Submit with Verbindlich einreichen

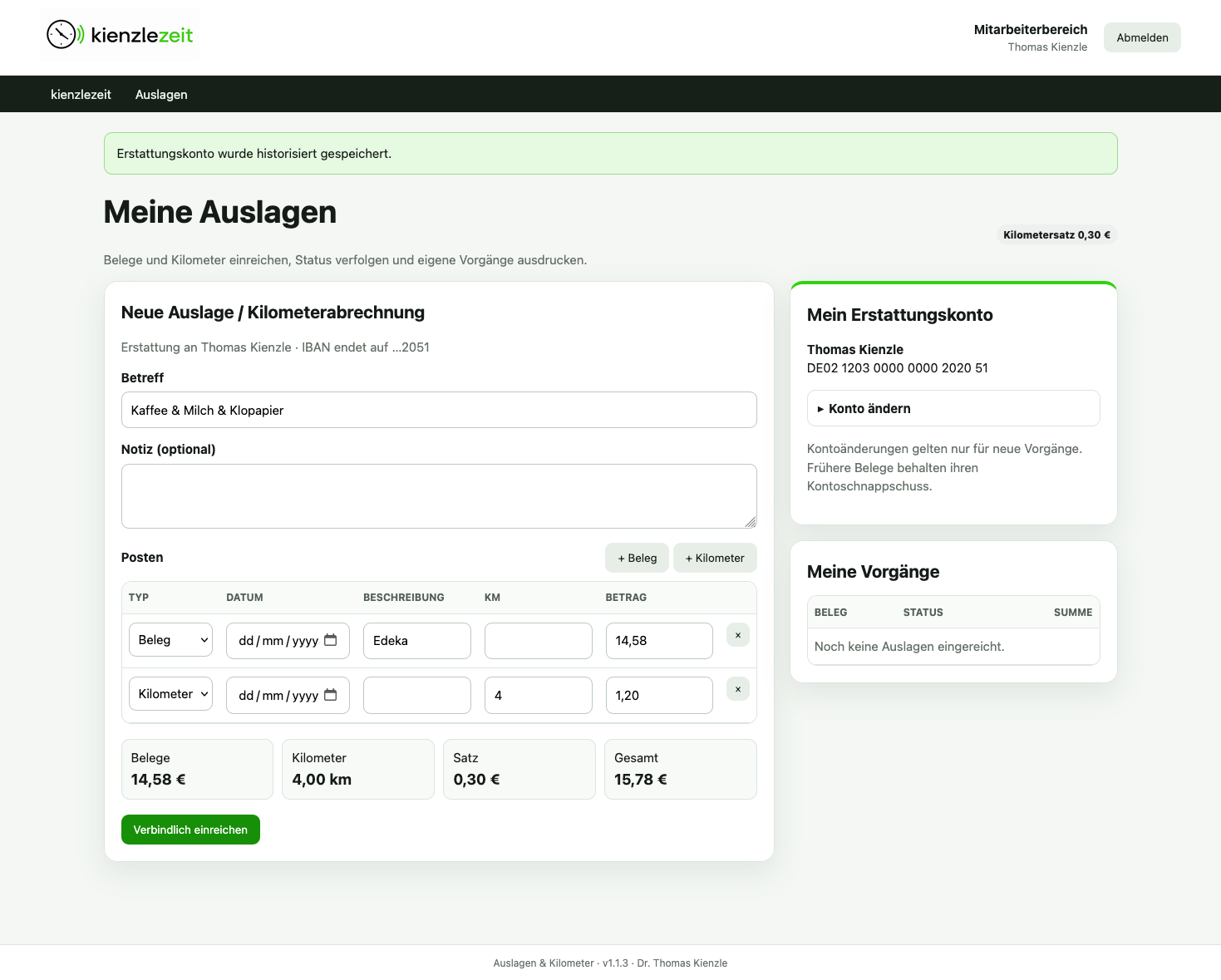(x=190, y=830)
